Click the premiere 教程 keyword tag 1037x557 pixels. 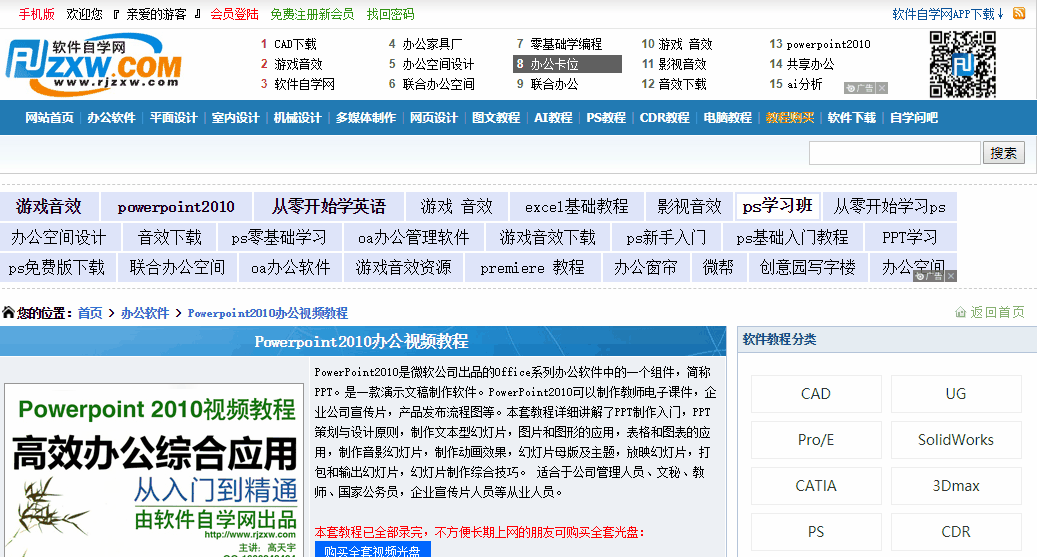[x=532, y=267]
